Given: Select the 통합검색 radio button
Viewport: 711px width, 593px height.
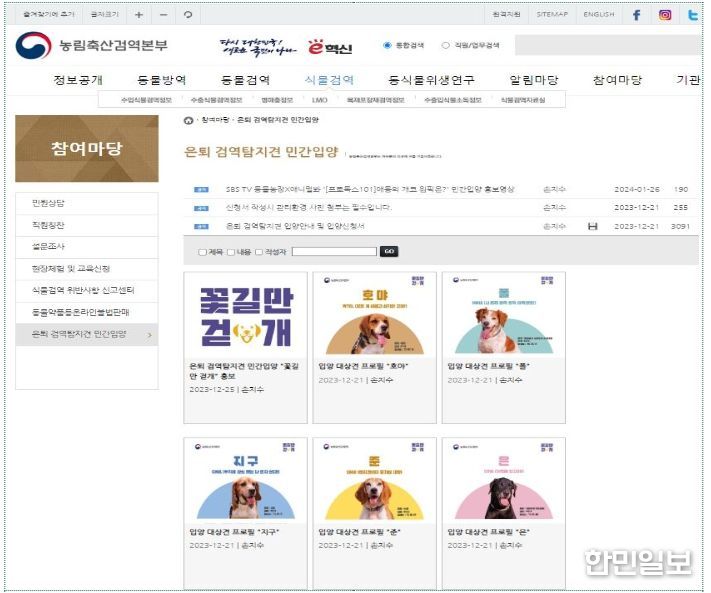Looking at the screenshot, I should [x=387, y=45].
